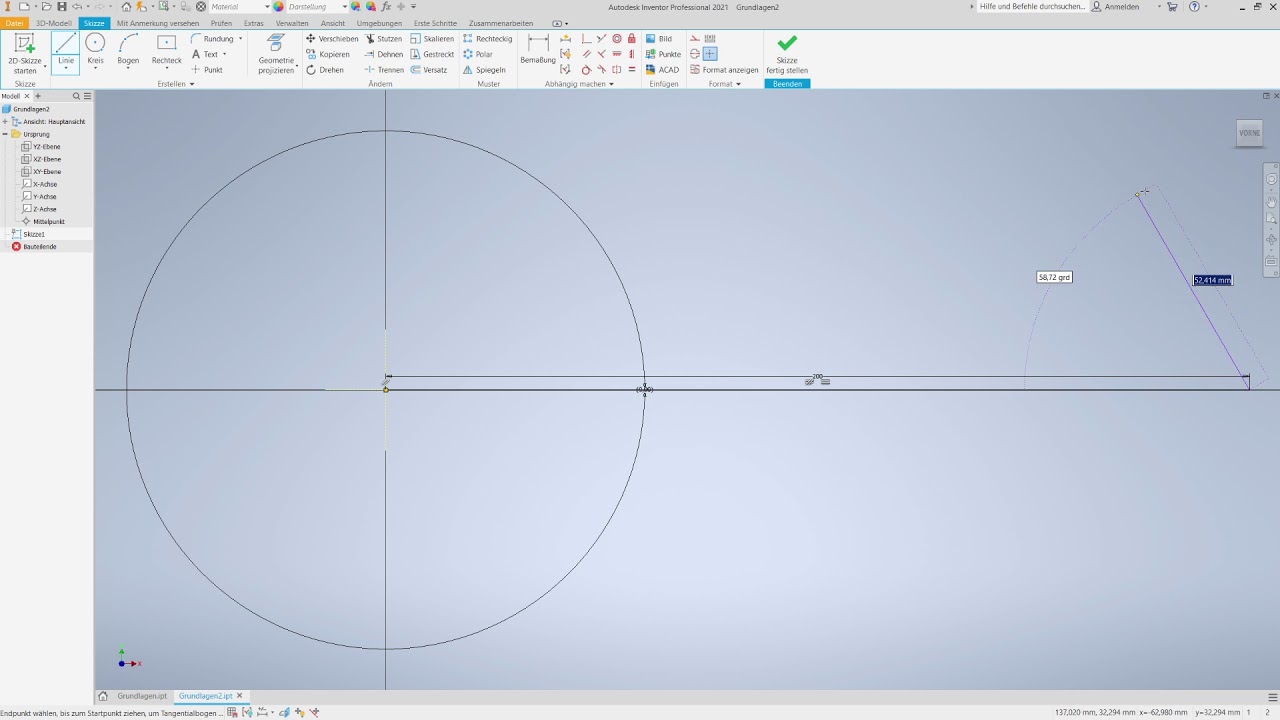Open the Extras tab
The height and width of the screenshot is (720, 1280).
(254, 23)
